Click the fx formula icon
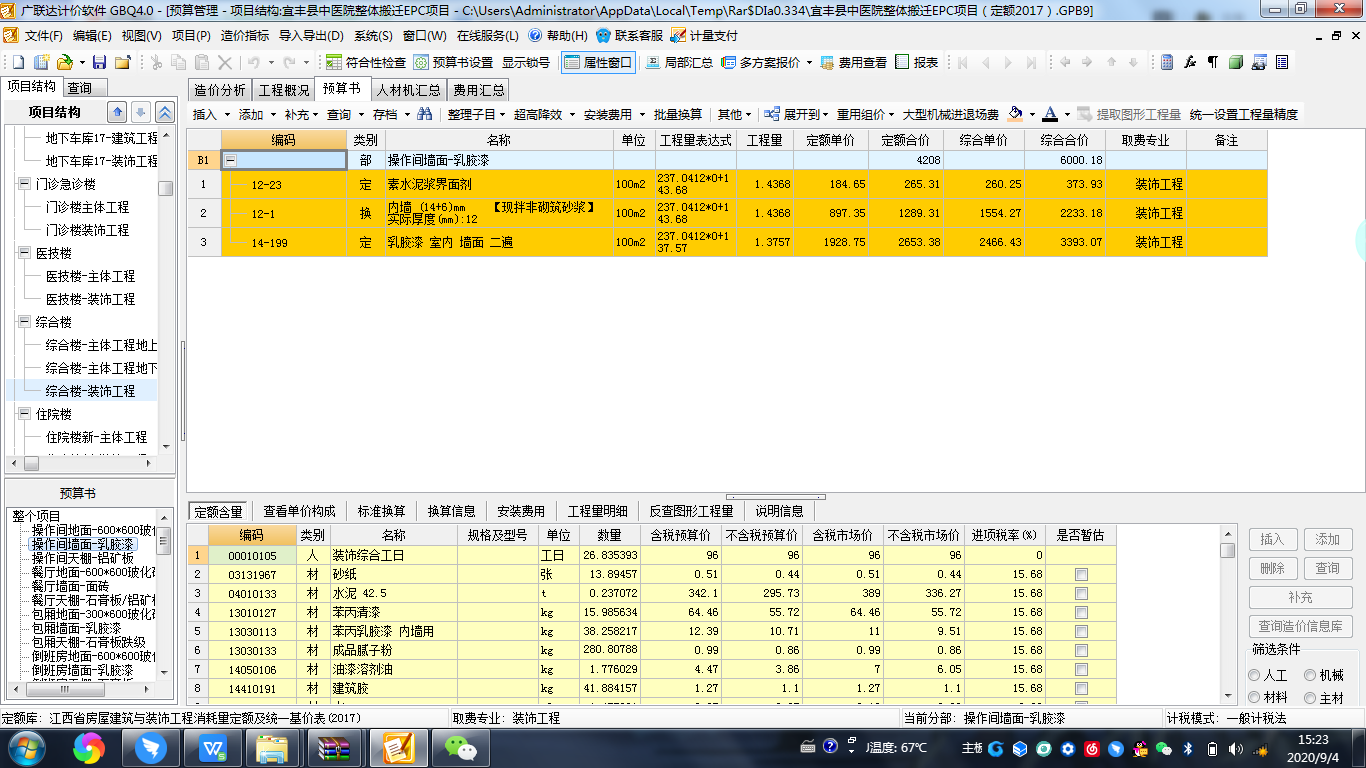1366x768 pixels. point(1190,62)
